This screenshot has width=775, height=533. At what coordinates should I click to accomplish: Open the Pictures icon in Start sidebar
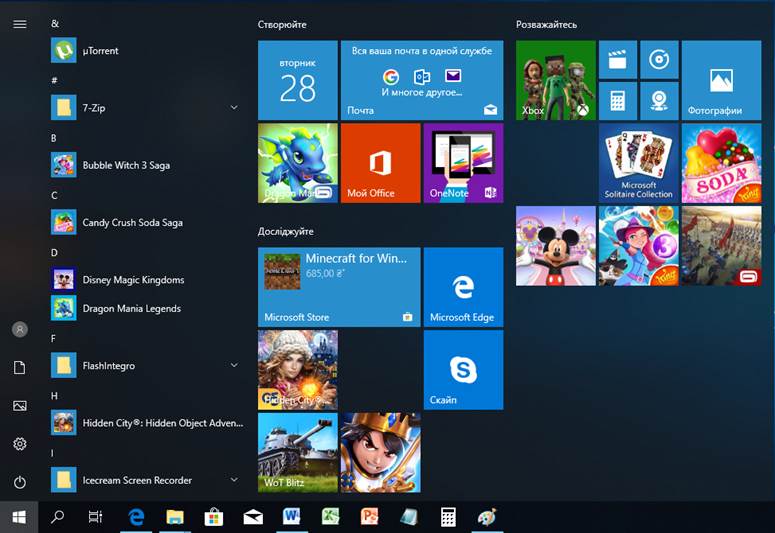coord(20,406)
